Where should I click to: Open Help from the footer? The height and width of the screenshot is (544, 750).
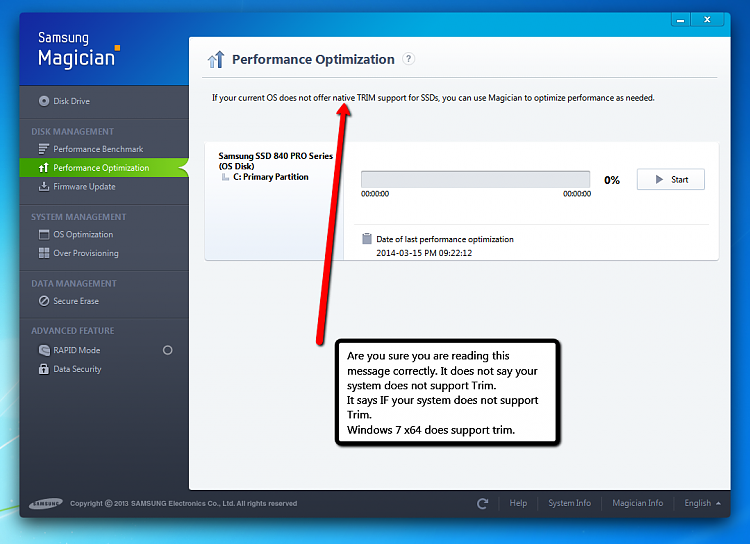(x=518, y=503)
